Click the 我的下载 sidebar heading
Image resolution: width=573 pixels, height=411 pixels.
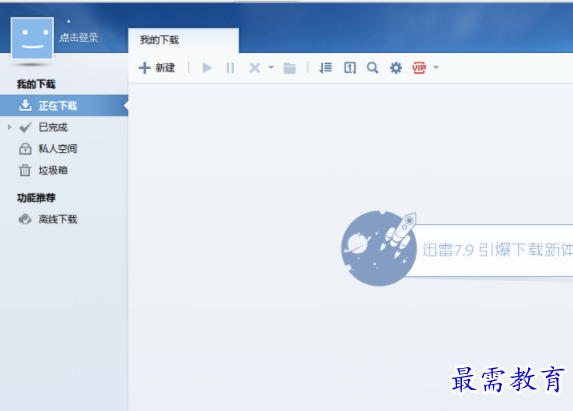36,84
